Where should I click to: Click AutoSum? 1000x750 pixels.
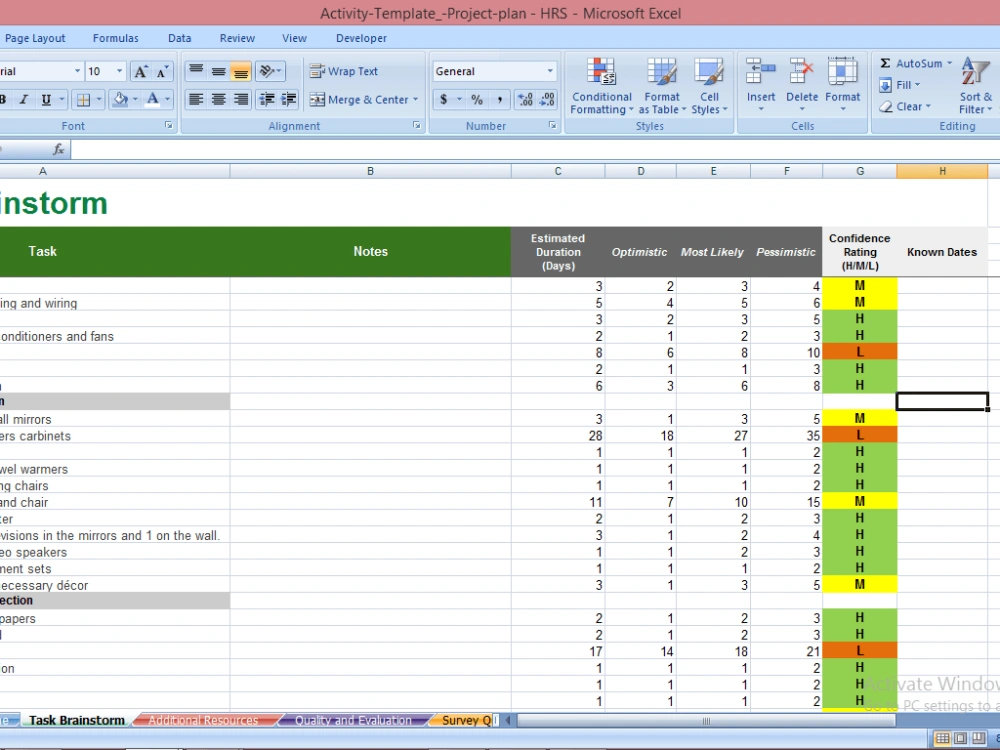click(911, 63)
